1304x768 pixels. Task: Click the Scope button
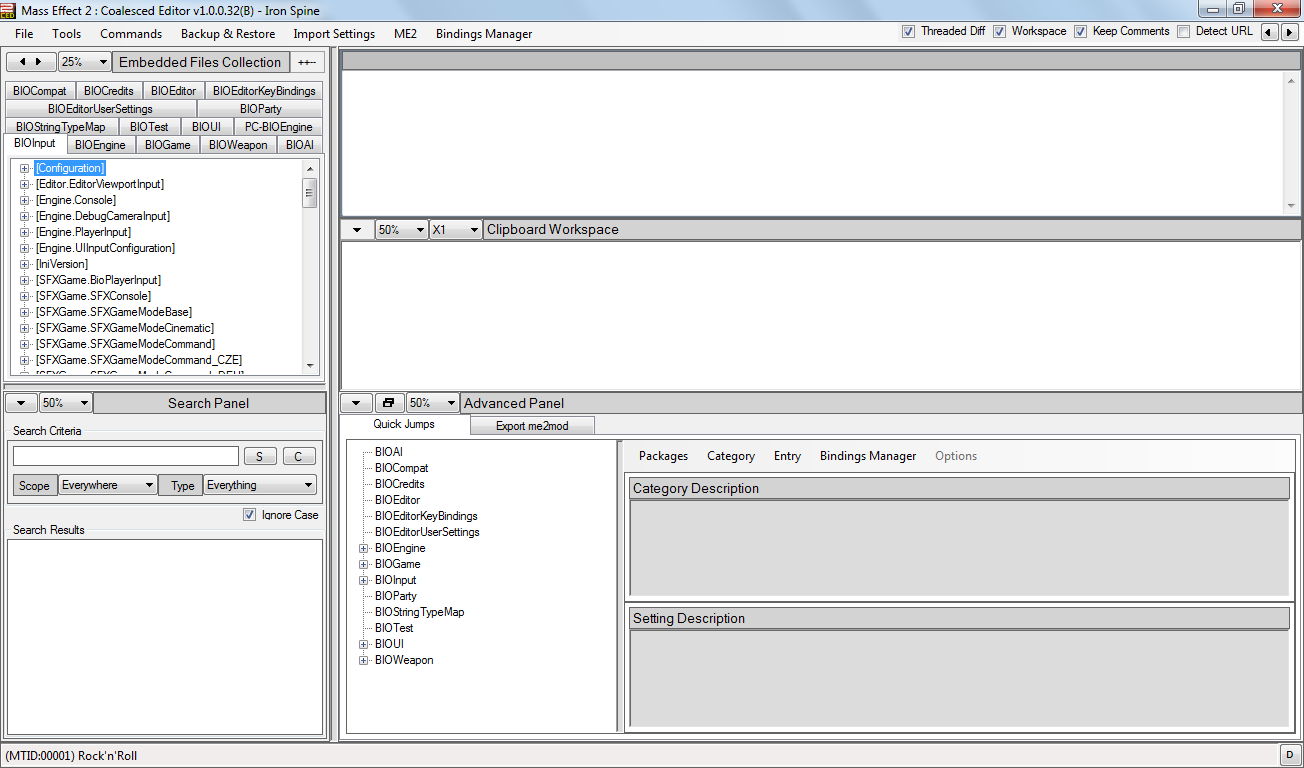[34, 485]
